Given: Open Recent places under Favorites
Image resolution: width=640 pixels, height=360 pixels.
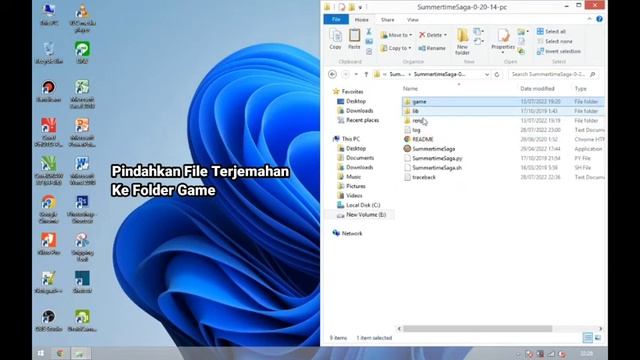Looking at the screenshot, I should pyautogui.click(x=358, y=120).
